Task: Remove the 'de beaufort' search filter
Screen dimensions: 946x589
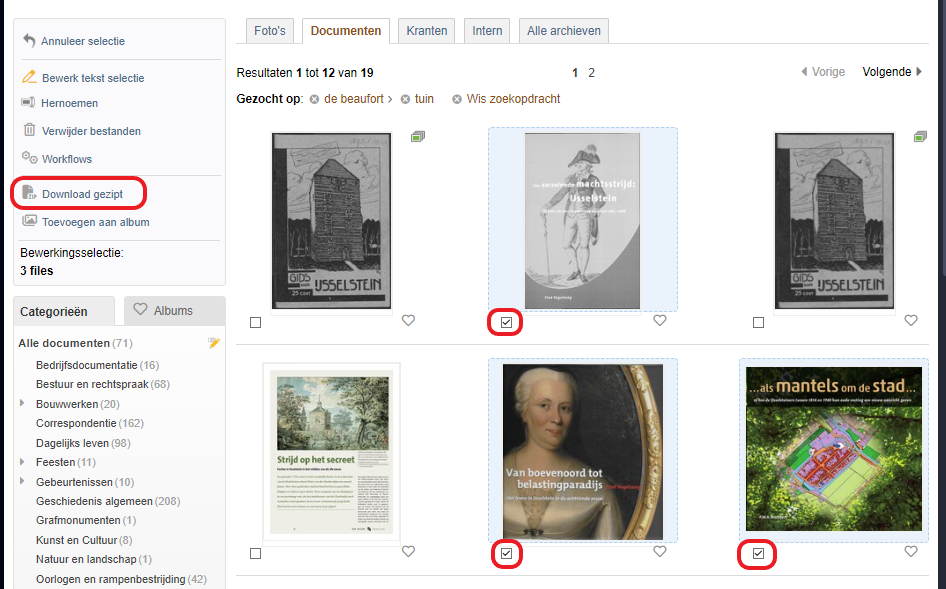Action: 314,99
